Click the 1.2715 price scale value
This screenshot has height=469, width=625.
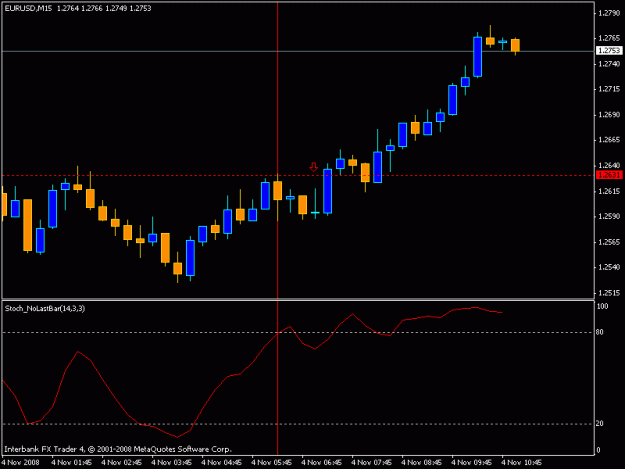[x=609, y=89]
